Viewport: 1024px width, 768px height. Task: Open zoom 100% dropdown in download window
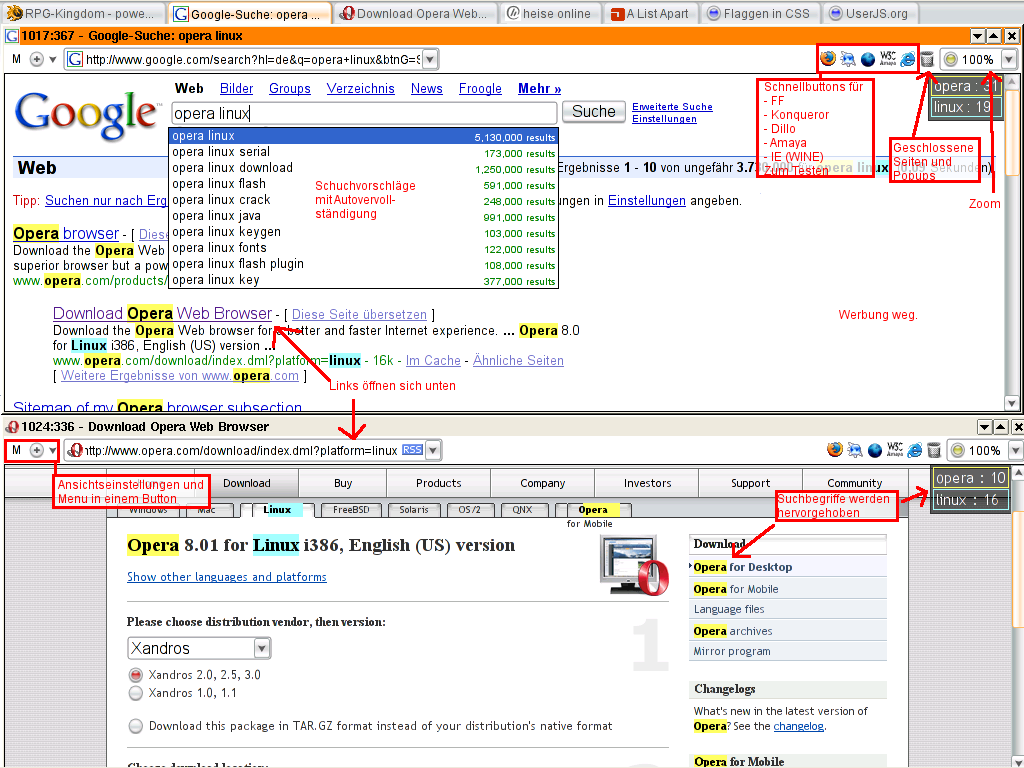[x=1015, y=450]
